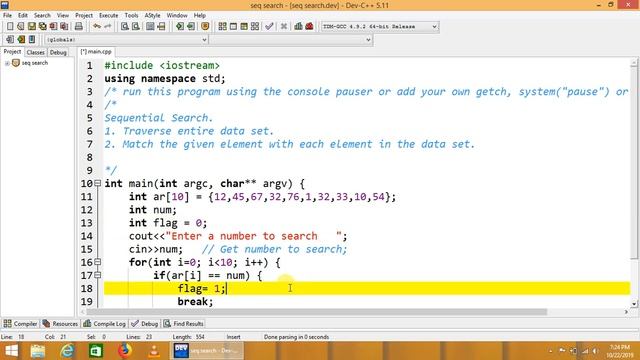Launch Firefox from the taskbar
The height and width of the screenshot is (360, 640).
point(125,351)
